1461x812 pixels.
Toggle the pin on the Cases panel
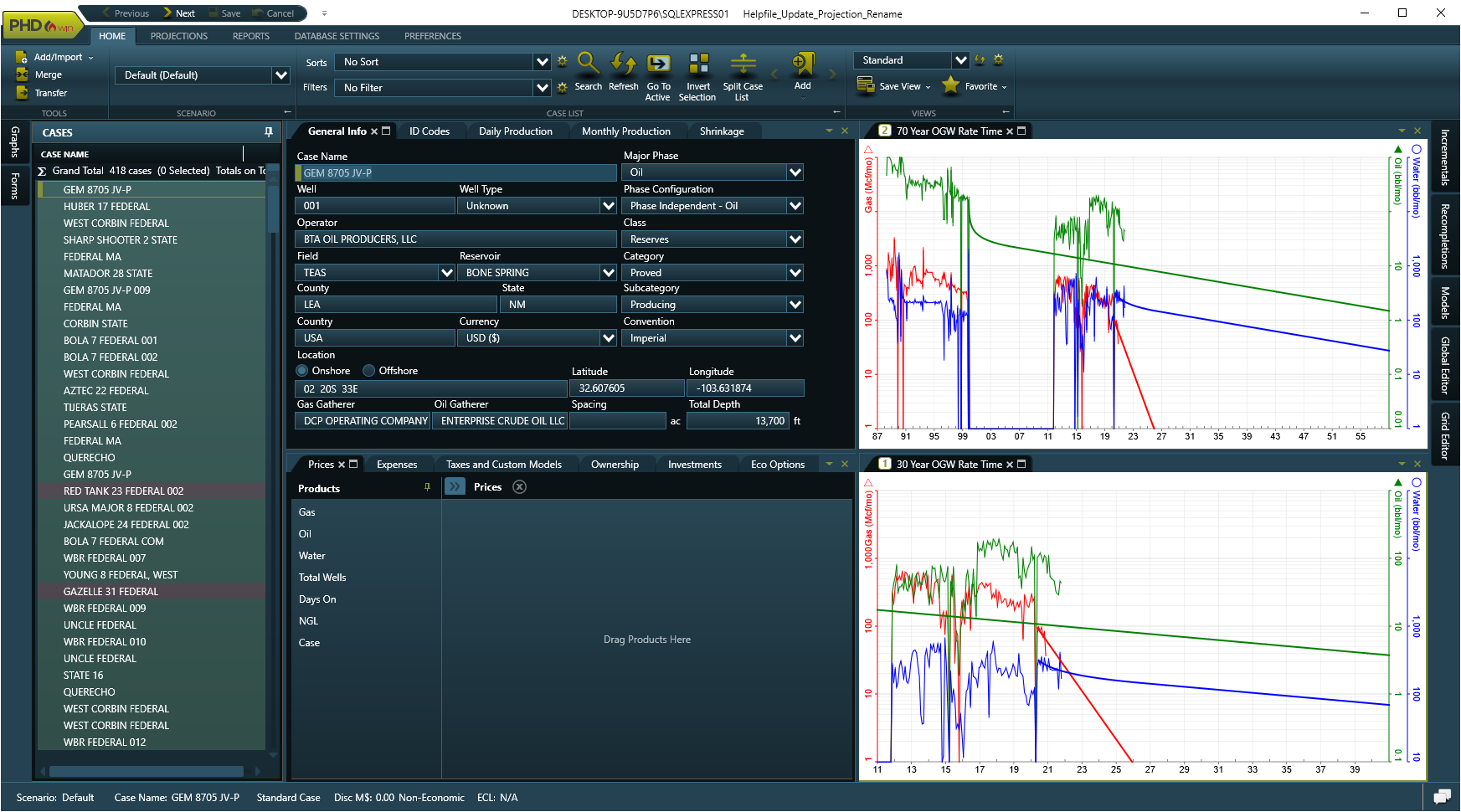click(268, 132)
